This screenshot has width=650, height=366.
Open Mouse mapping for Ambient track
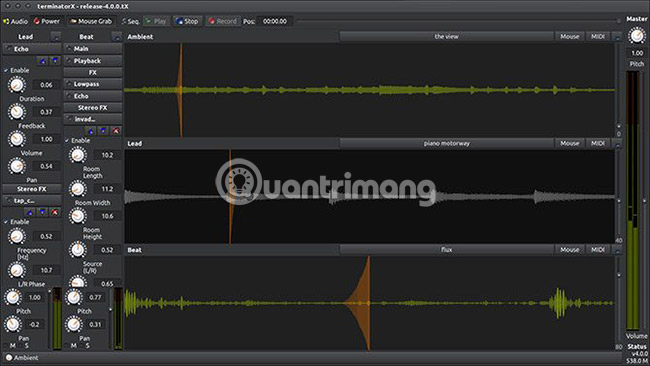click(570, 36)
